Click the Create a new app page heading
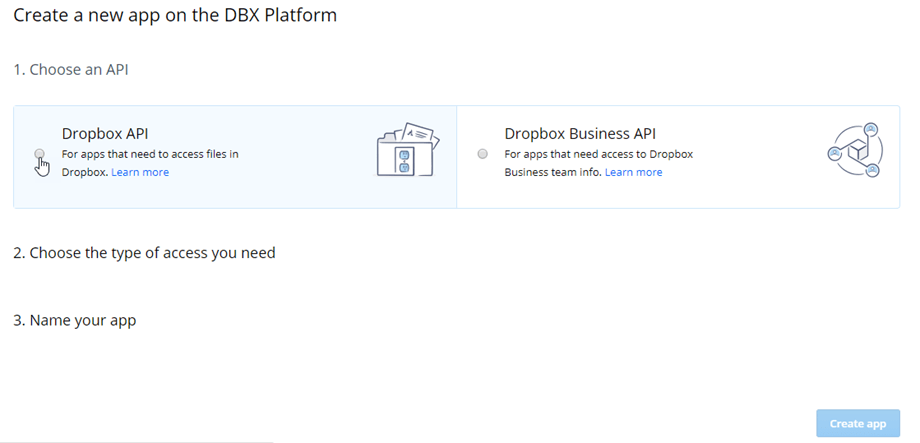The height and width of the screenshot is (443, 920). (x=175, y=16)
